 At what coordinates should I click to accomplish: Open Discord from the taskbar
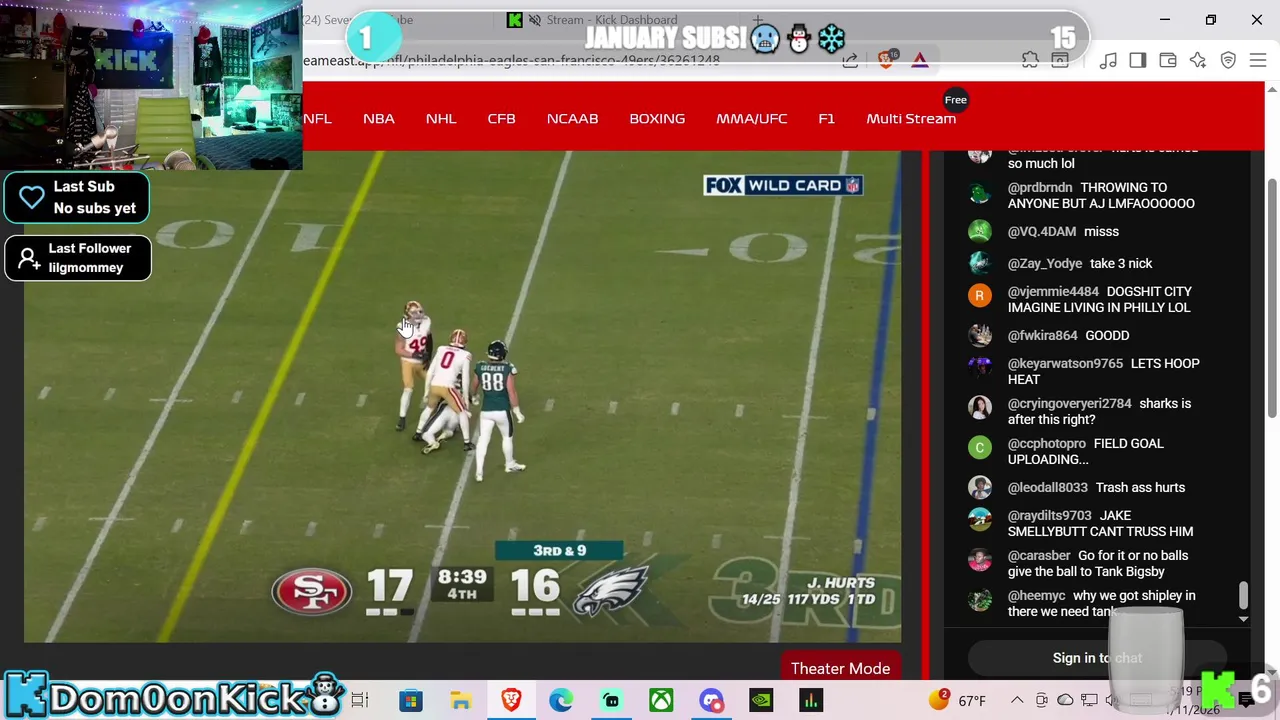711,701
